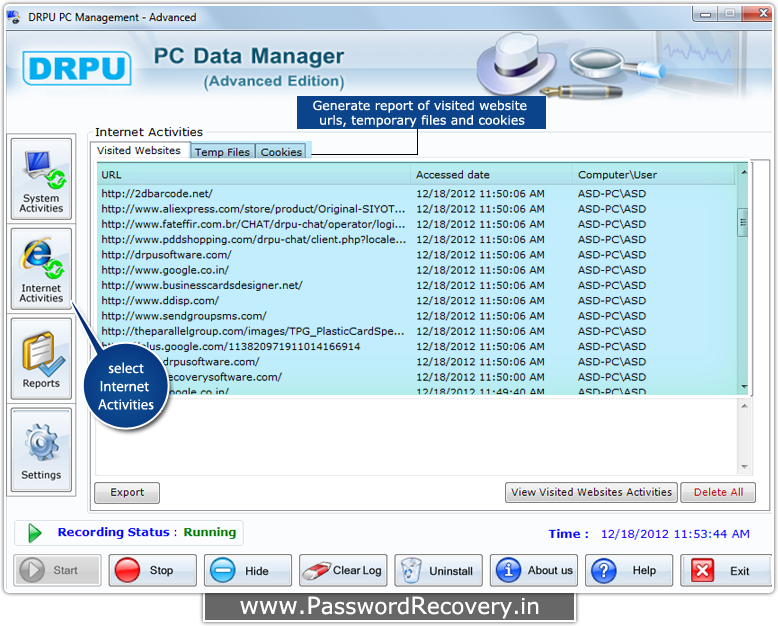Click the Uninstall recycle bin button
The height and width of the screenshot is (626, 778).
coord(439,570)
